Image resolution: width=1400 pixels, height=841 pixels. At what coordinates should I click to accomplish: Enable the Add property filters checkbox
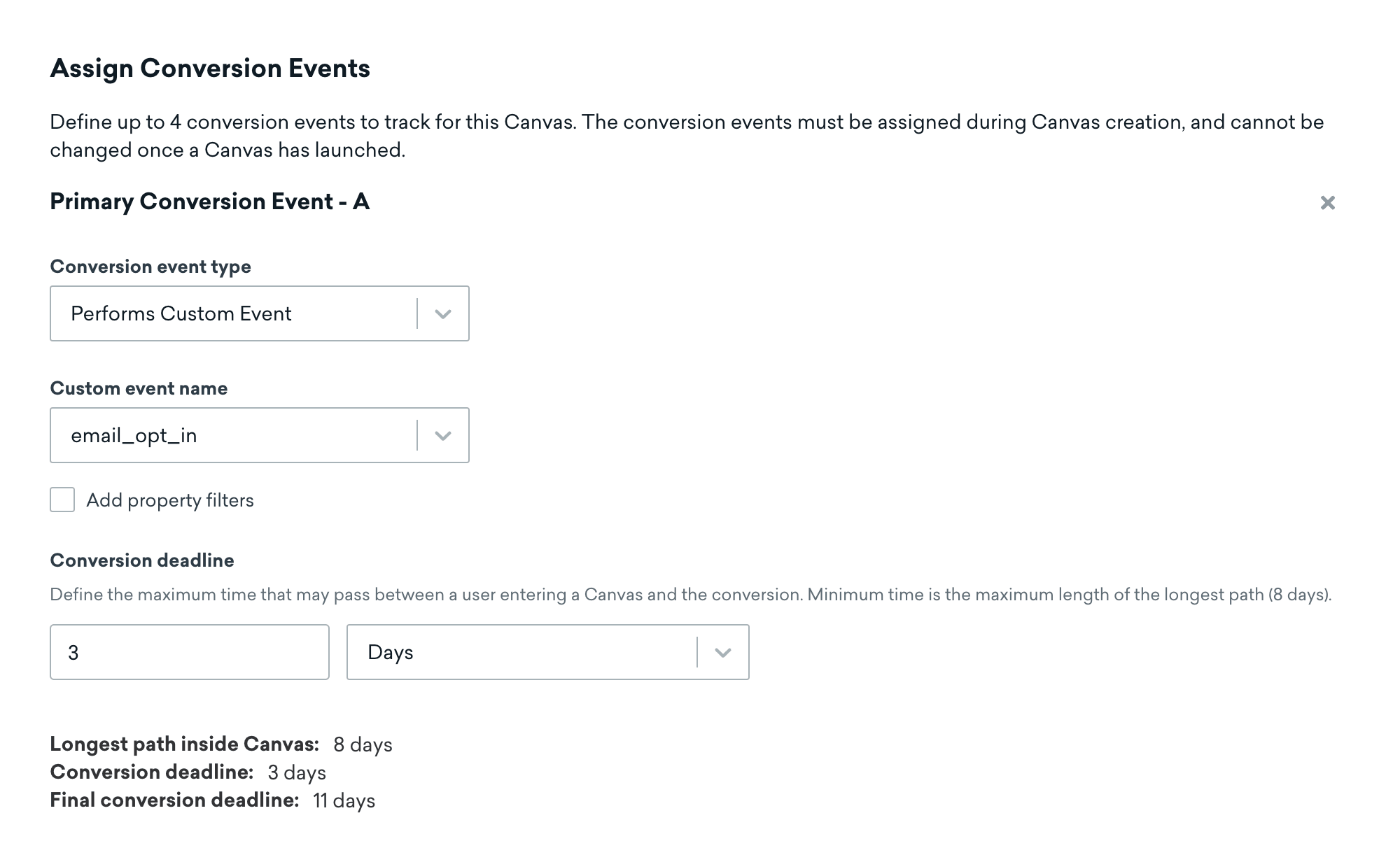tap(62, 500)
